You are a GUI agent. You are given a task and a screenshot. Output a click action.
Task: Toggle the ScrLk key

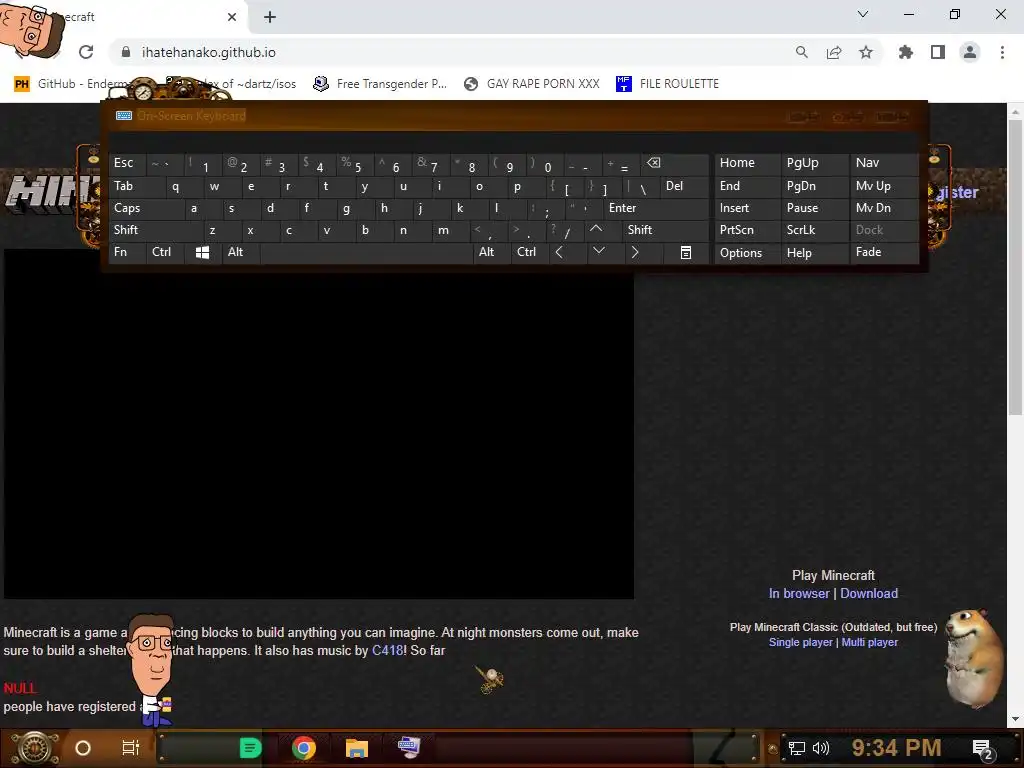coord(815,230)
